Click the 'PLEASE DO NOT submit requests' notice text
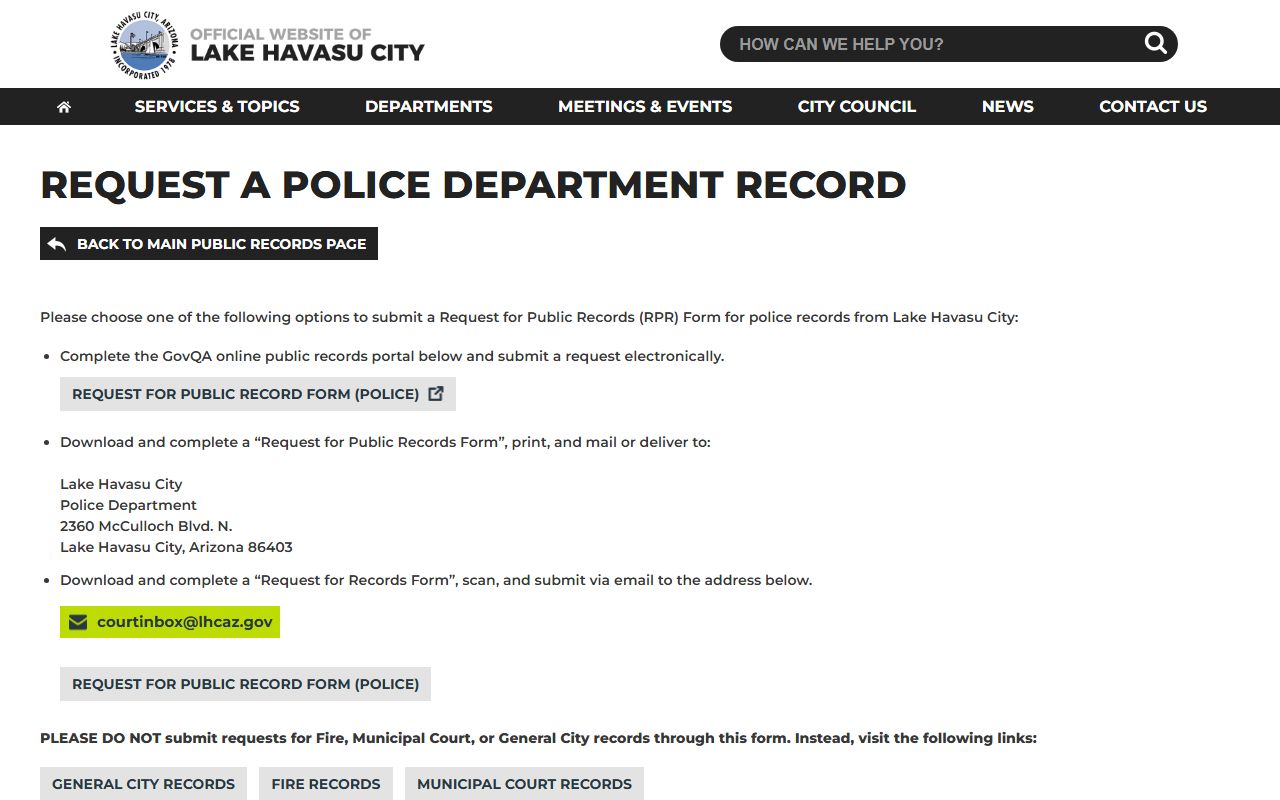 [538, 738]
